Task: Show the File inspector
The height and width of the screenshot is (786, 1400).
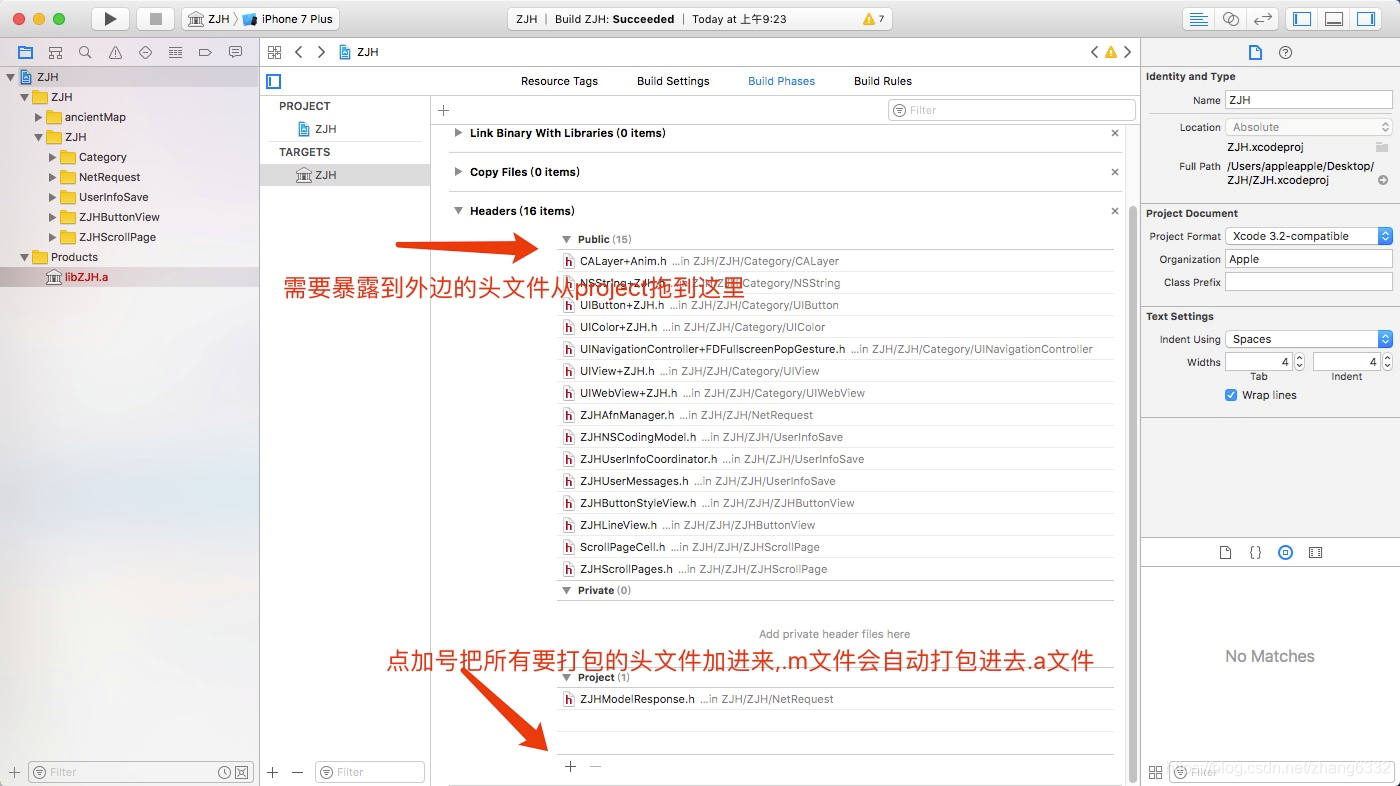Action: pyautogui.click(x=1256, y=52)
